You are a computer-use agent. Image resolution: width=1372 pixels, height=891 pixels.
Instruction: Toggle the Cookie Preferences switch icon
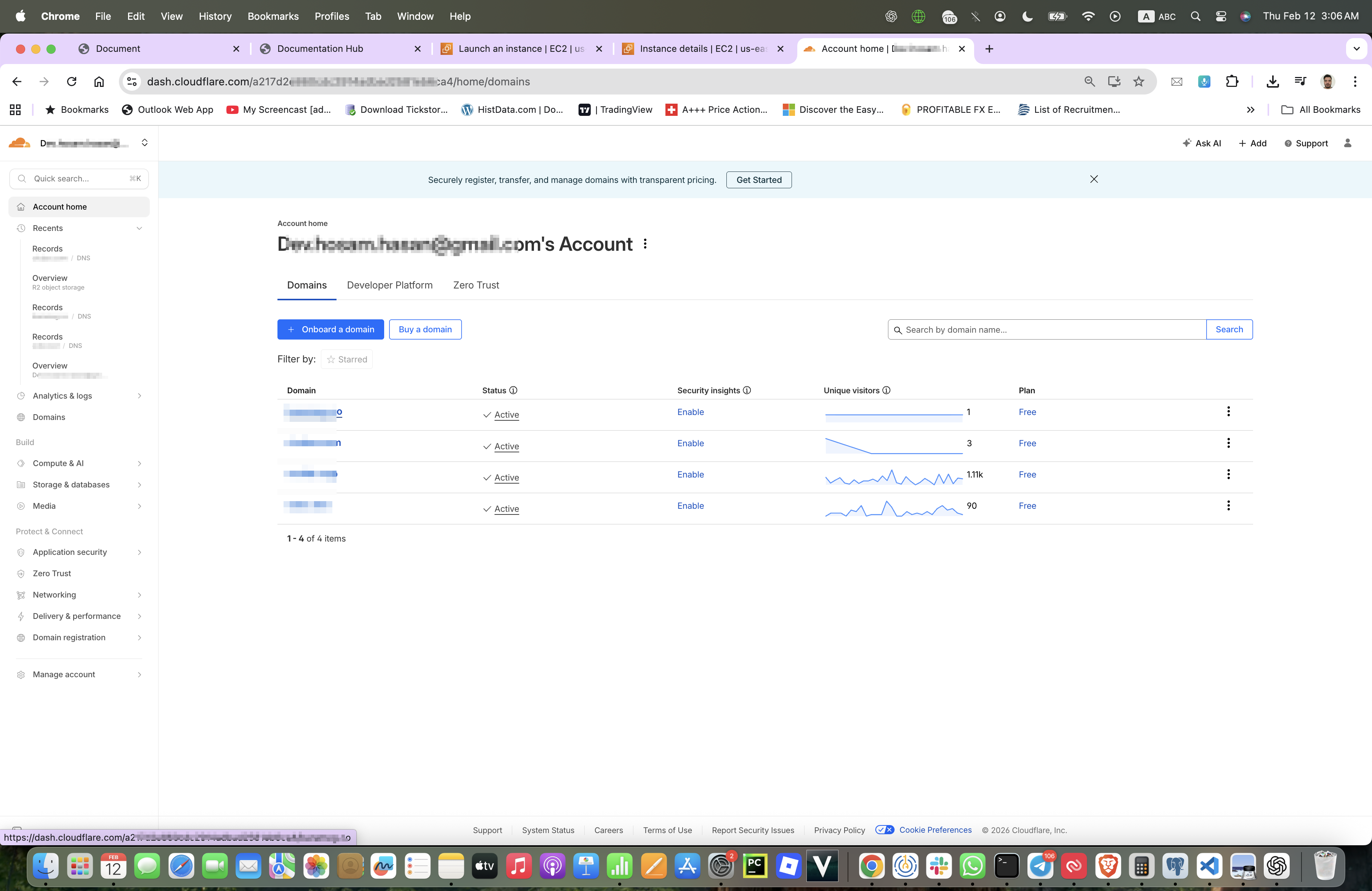884,830
